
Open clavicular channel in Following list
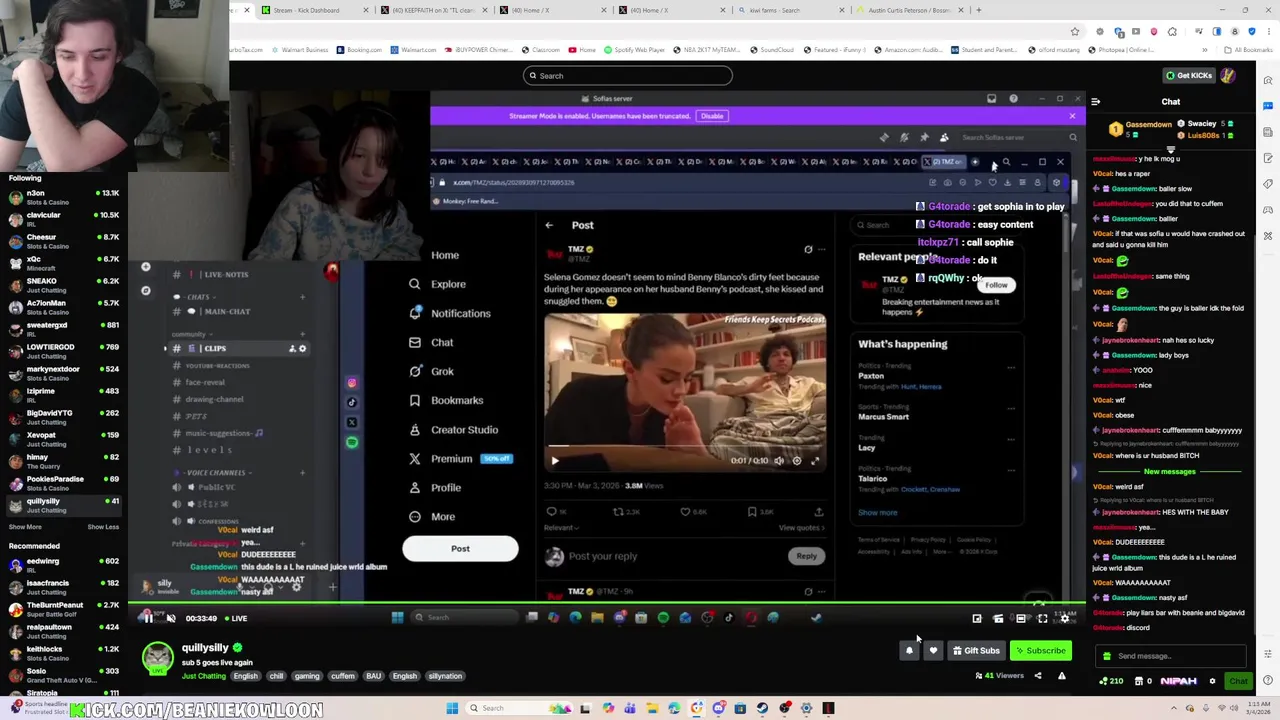tap(64, 219)
